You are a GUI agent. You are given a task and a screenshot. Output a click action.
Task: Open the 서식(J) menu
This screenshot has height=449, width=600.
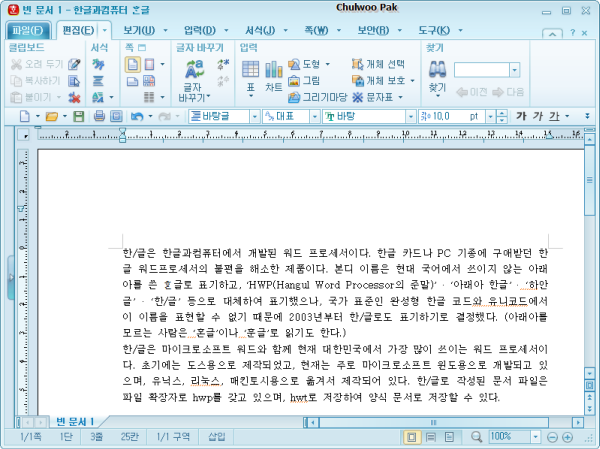[260, 30]
